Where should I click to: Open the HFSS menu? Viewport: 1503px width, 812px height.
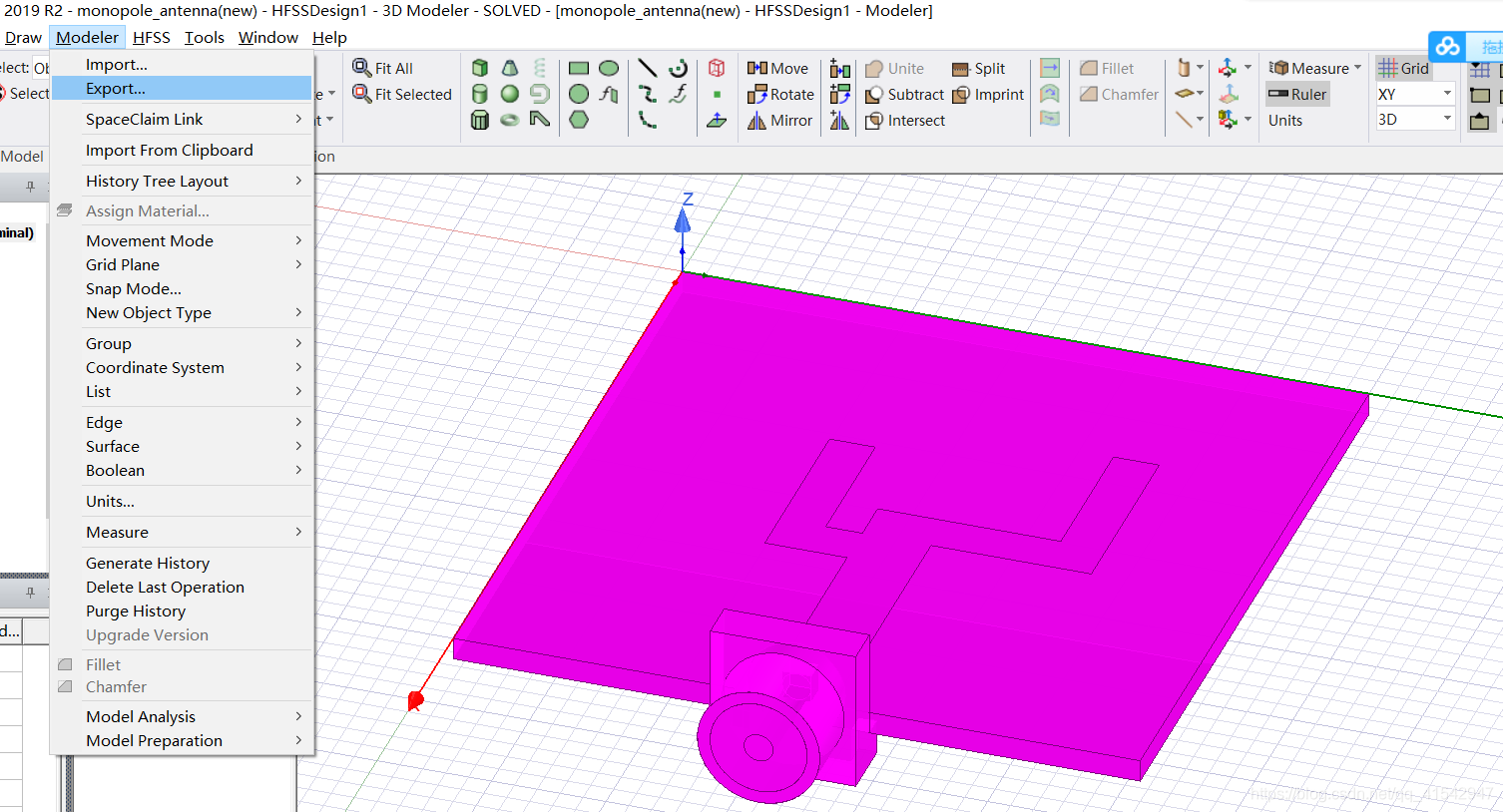coord(152,37)
